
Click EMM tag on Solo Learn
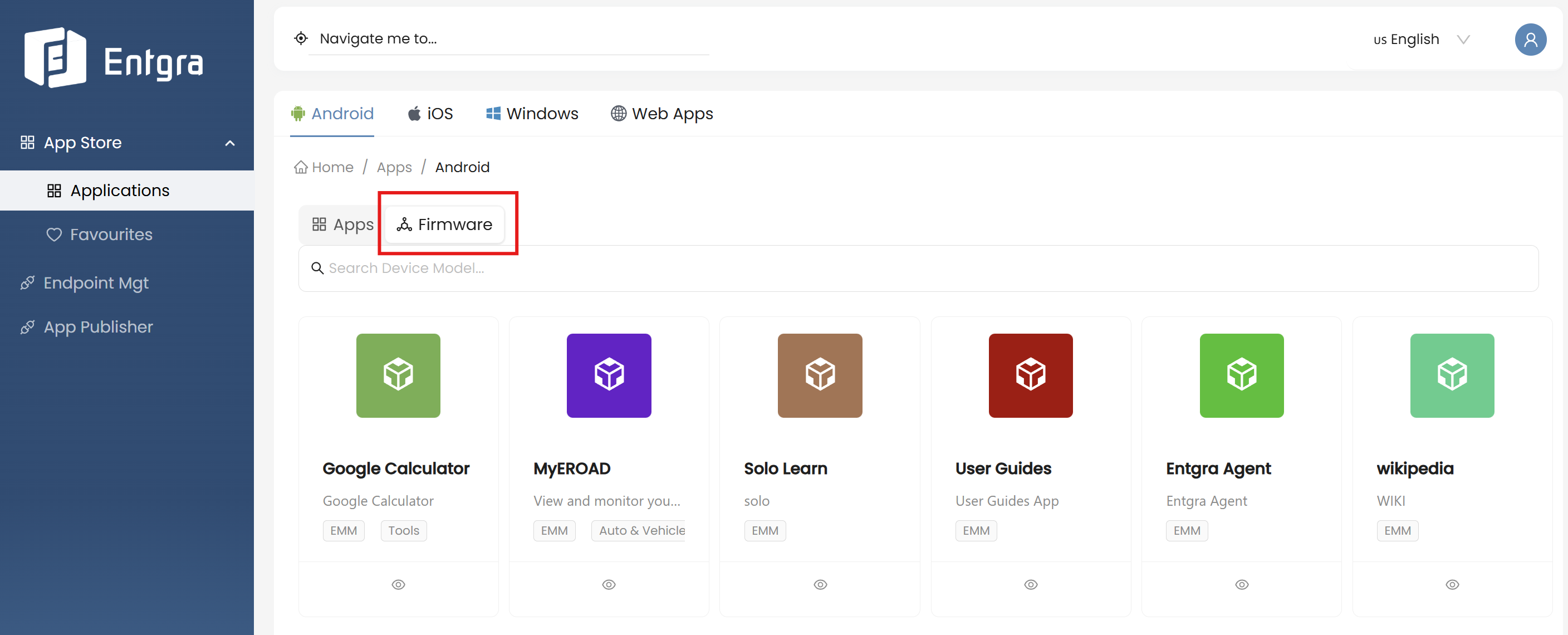(x=765, y=530)
